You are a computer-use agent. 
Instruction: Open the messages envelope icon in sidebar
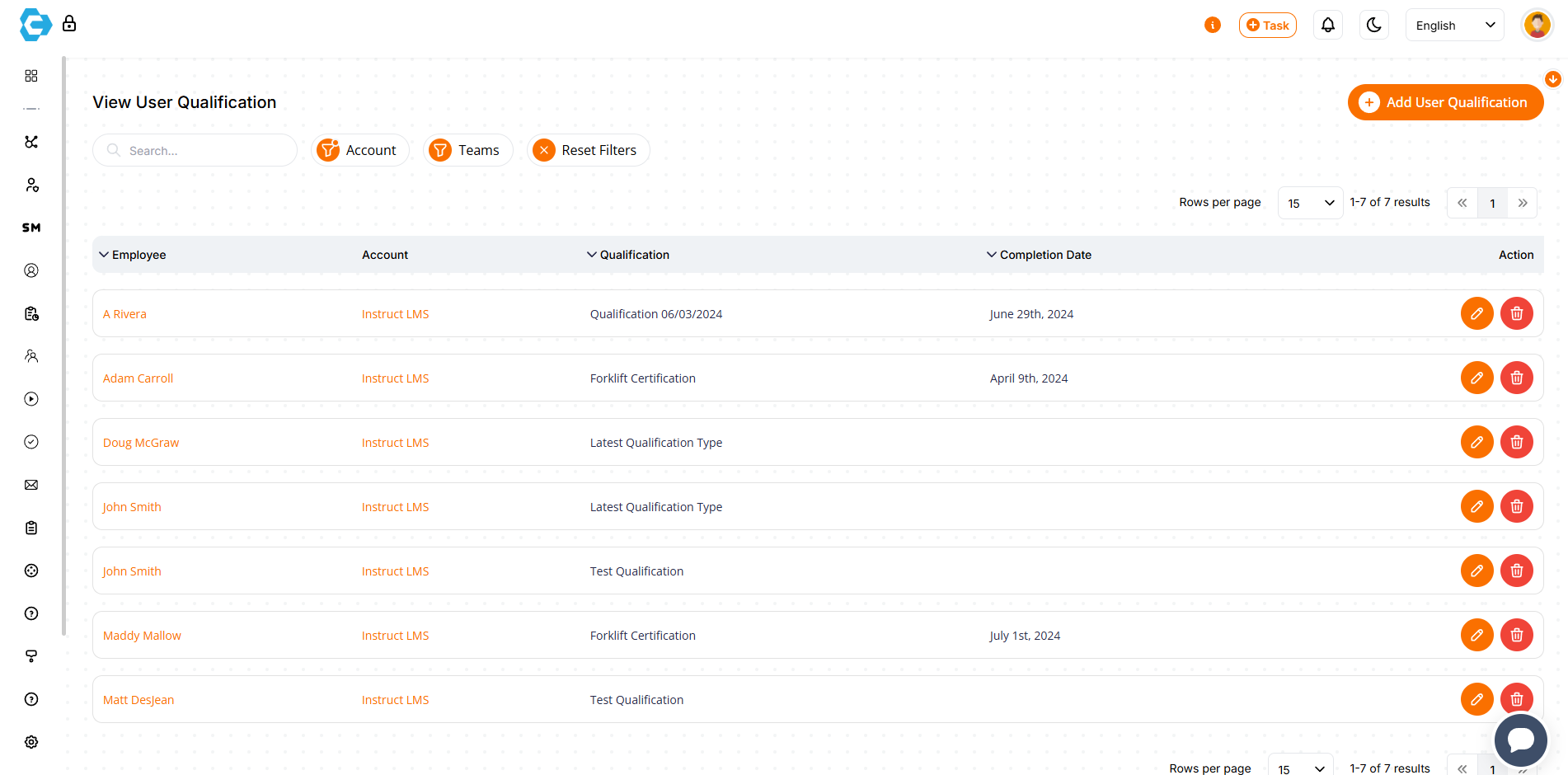click(31, 485)
